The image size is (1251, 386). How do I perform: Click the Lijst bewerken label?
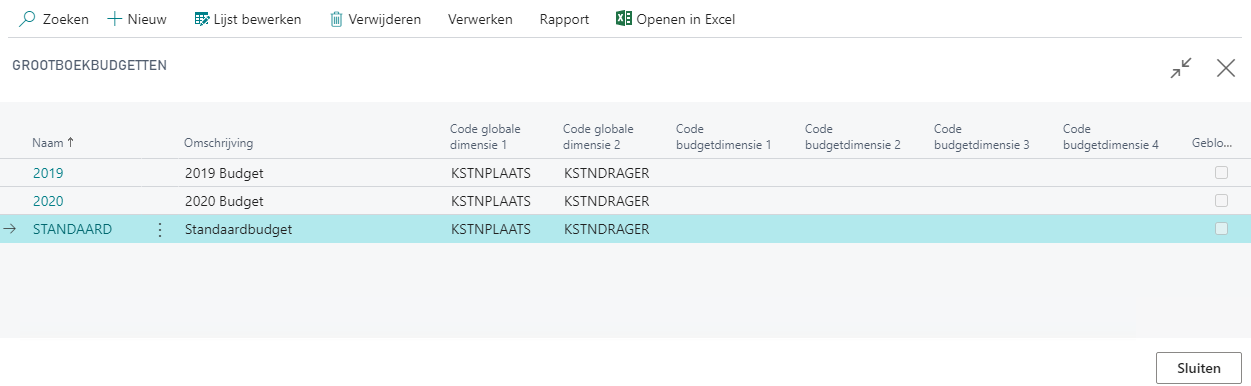pyautogui.click(x=257, y=19)
